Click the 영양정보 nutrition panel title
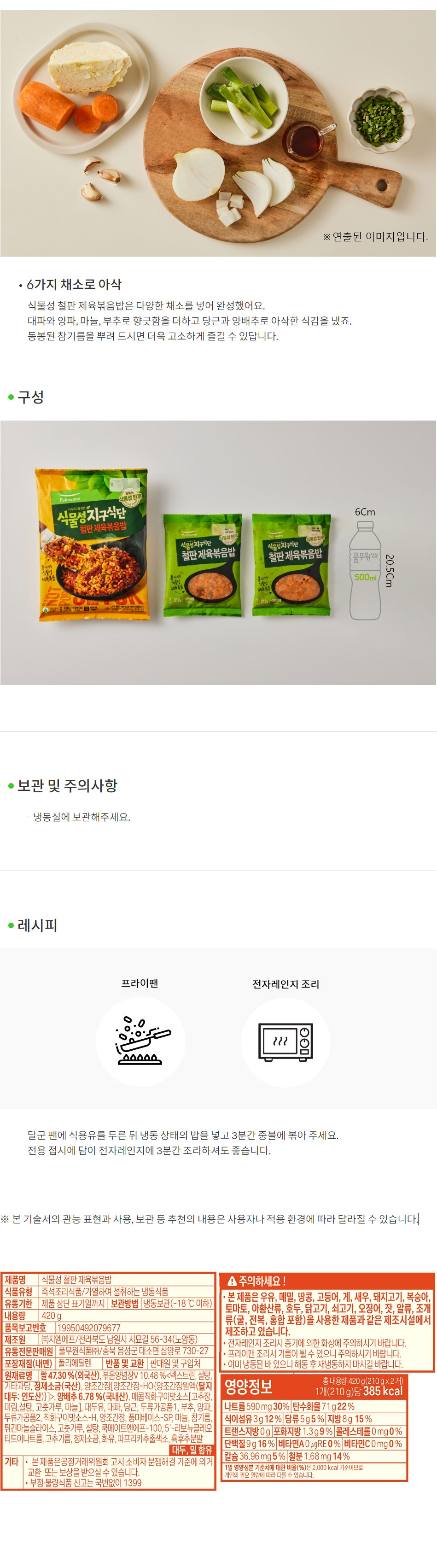The image size is (437, 1568). [248, 1387]
